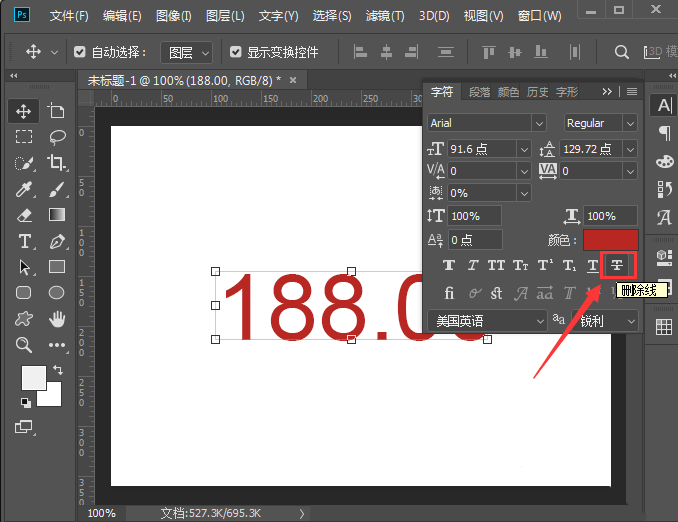This screenshot has width=678, height=522.
Task: Select the Path Selection tool
Action: pyautogui.click(x=25, y=267)
